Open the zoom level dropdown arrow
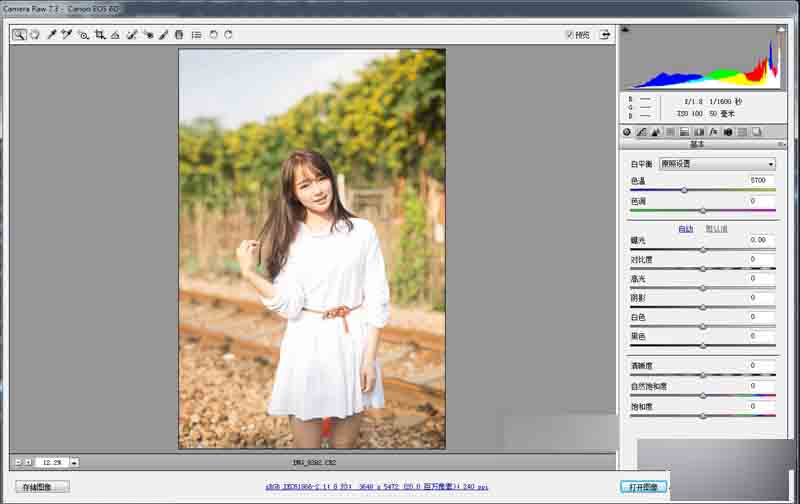 tap(74, 462)
